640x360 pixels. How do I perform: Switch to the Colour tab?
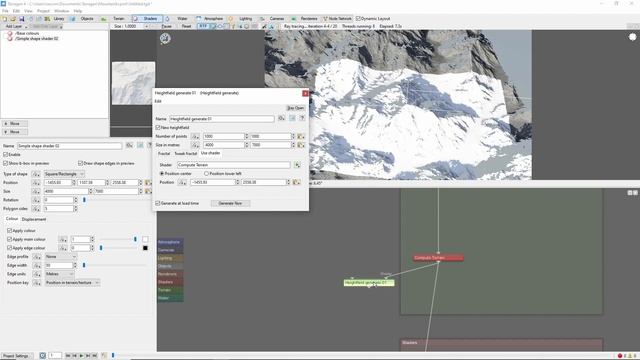click(x=12, y=219)
